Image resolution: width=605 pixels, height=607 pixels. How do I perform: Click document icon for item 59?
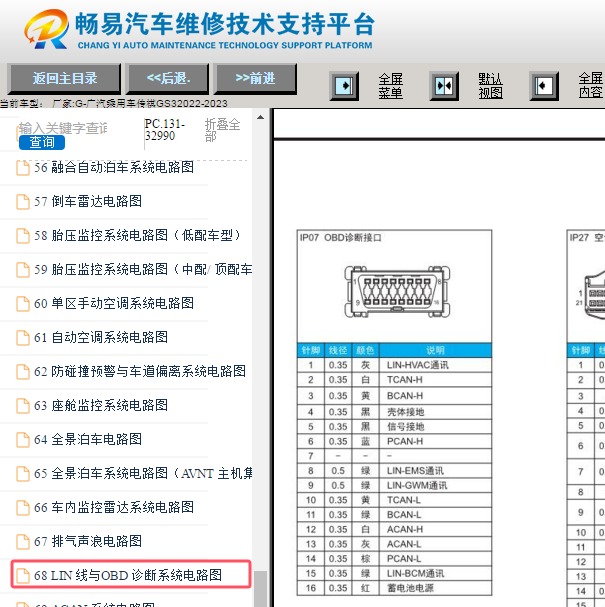[x=23, y=270]
